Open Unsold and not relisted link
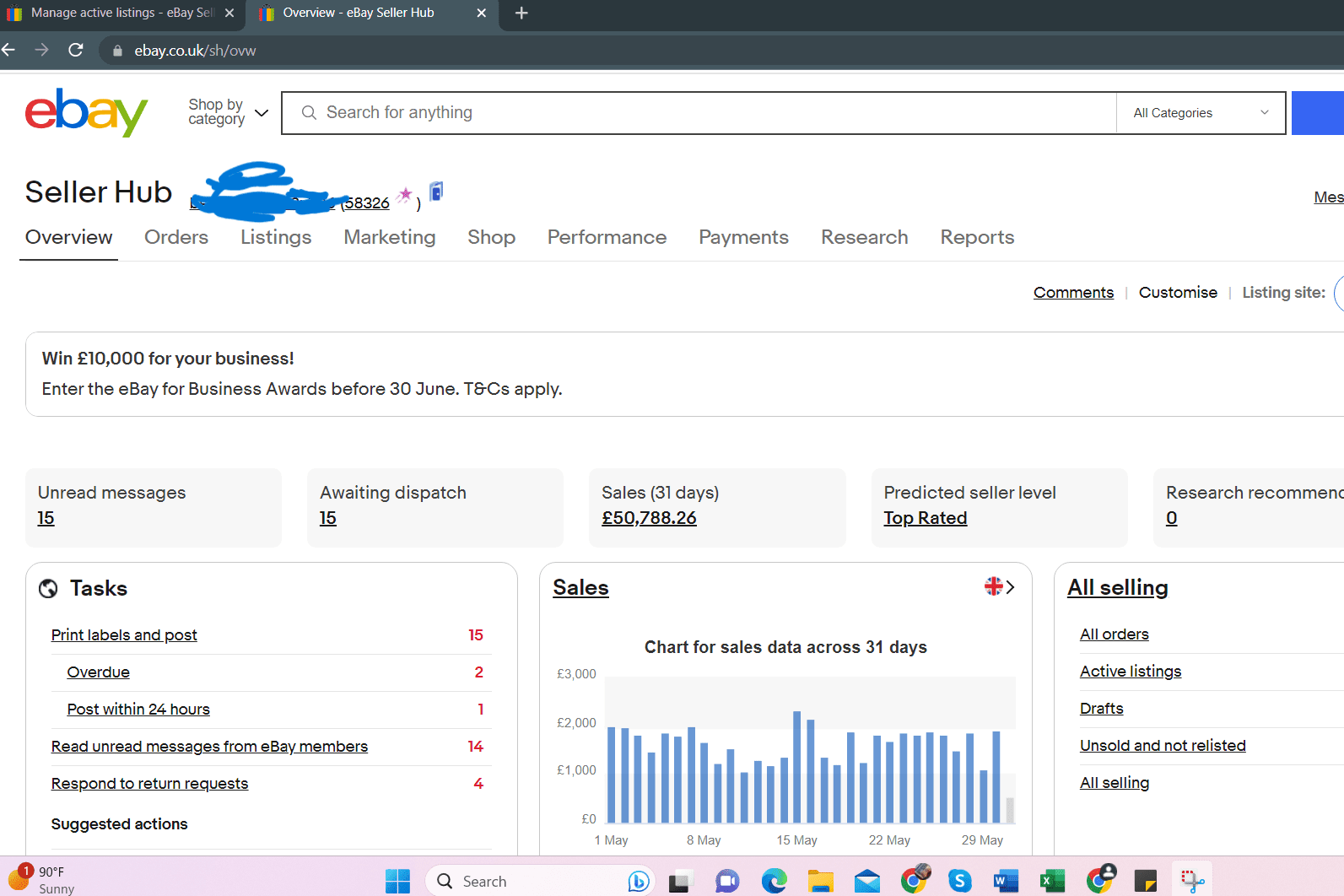Image resolution: width=1344 pixels, height=896 pixels. point(1163,745)
